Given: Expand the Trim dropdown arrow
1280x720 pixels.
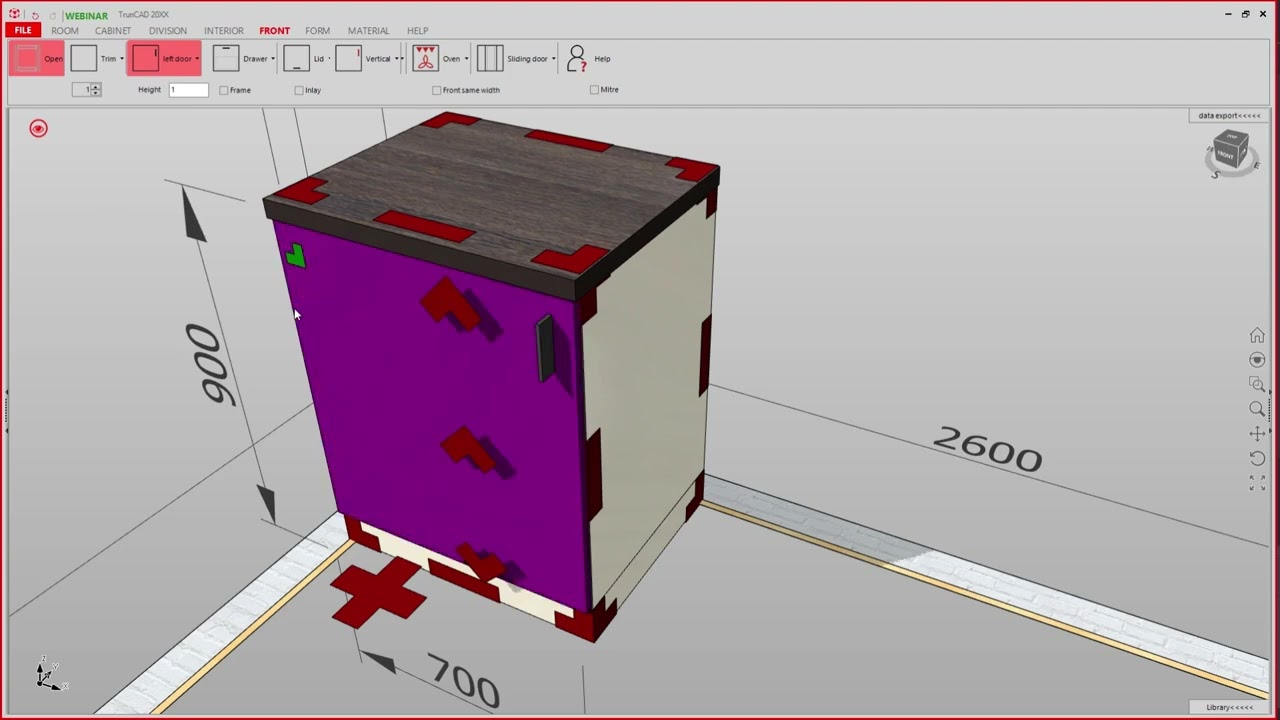Looking at the screenshot, I should [x=122, y=59].
